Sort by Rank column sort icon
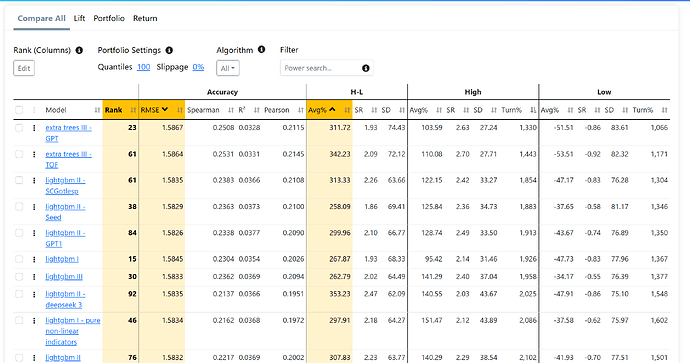The height and width of the screenshot is (363, 690). pyautogui.click(x=133, y=110)
